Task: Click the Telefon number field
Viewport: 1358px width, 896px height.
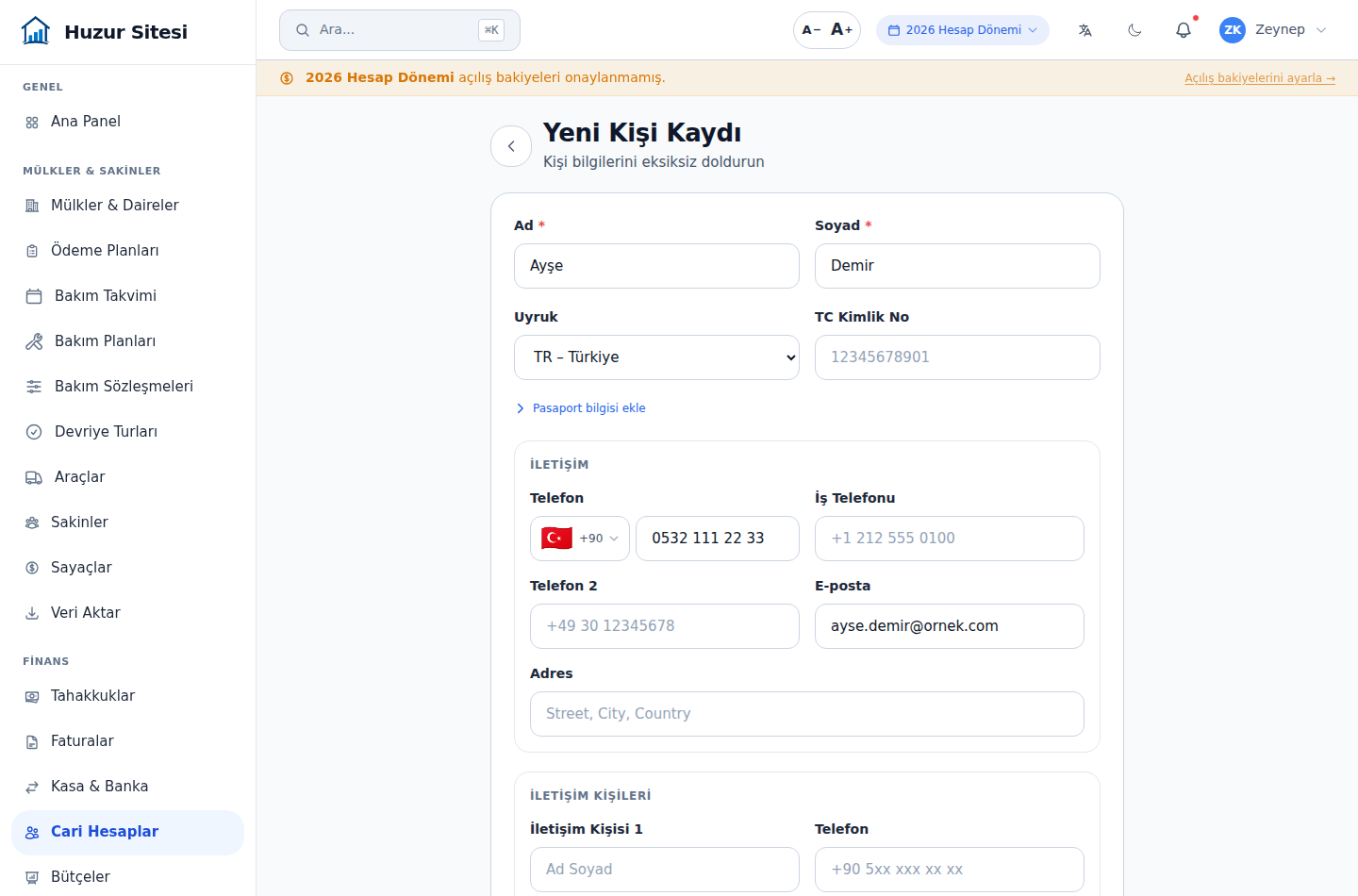Action: [718, 539]
